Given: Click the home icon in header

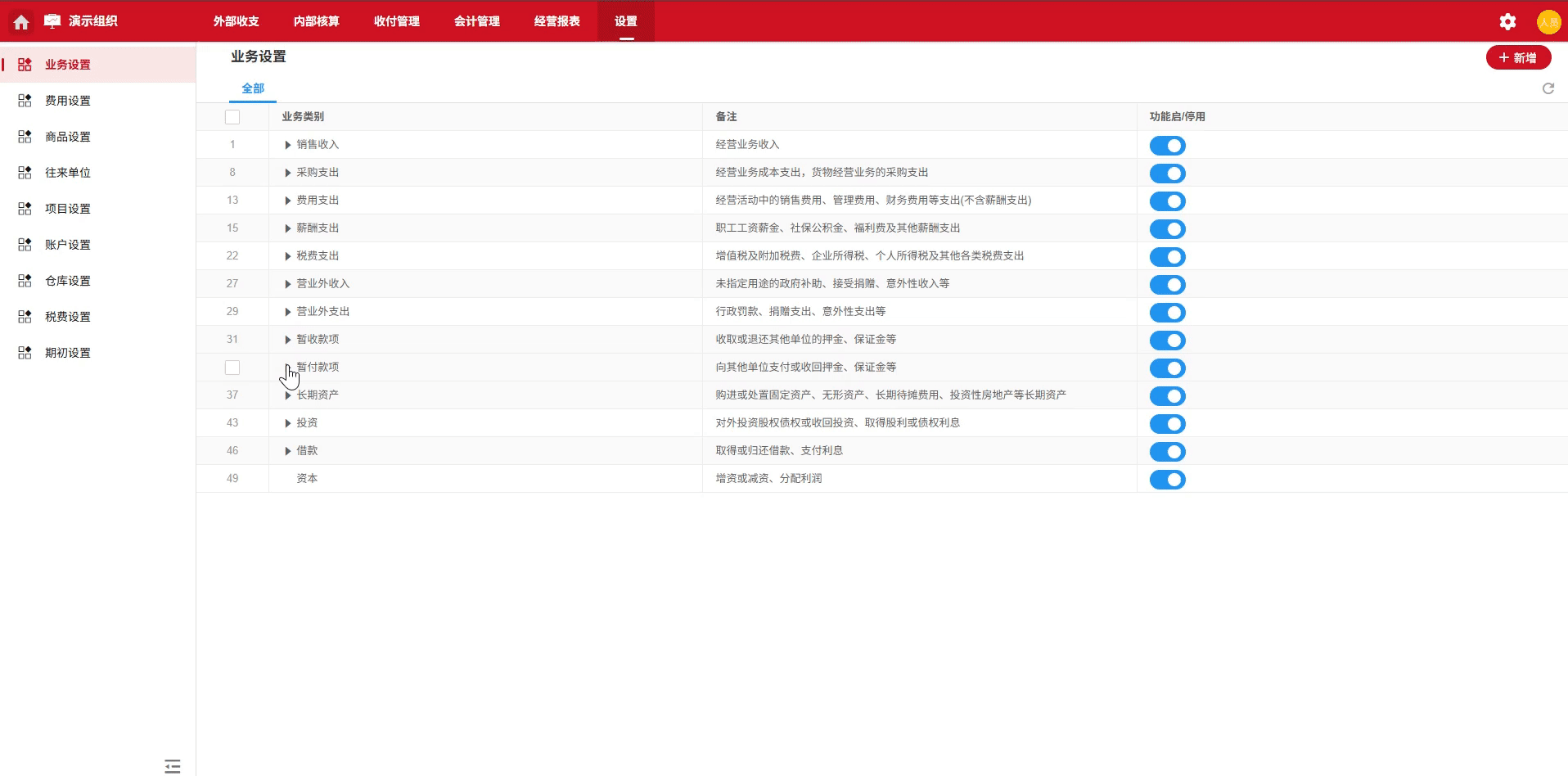Looking at the screenshot, I should (21, 22).
